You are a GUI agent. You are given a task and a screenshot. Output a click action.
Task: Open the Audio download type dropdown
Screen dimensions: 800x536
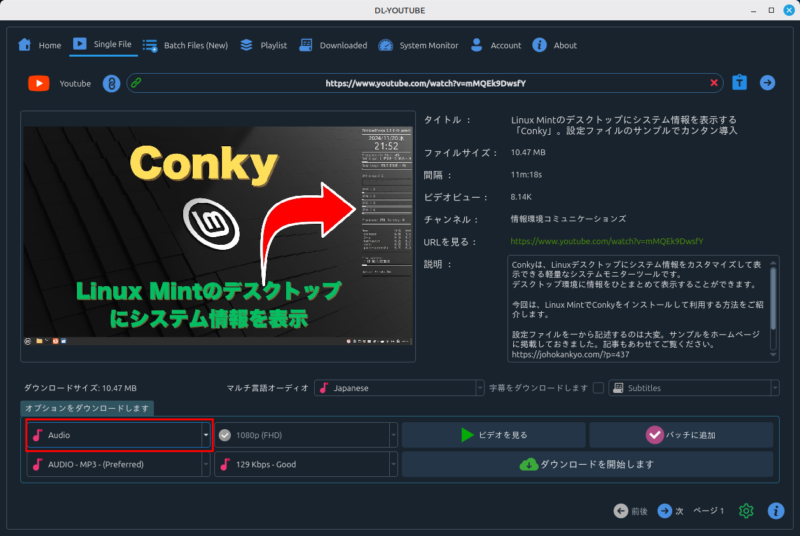(x=119, y=435)
